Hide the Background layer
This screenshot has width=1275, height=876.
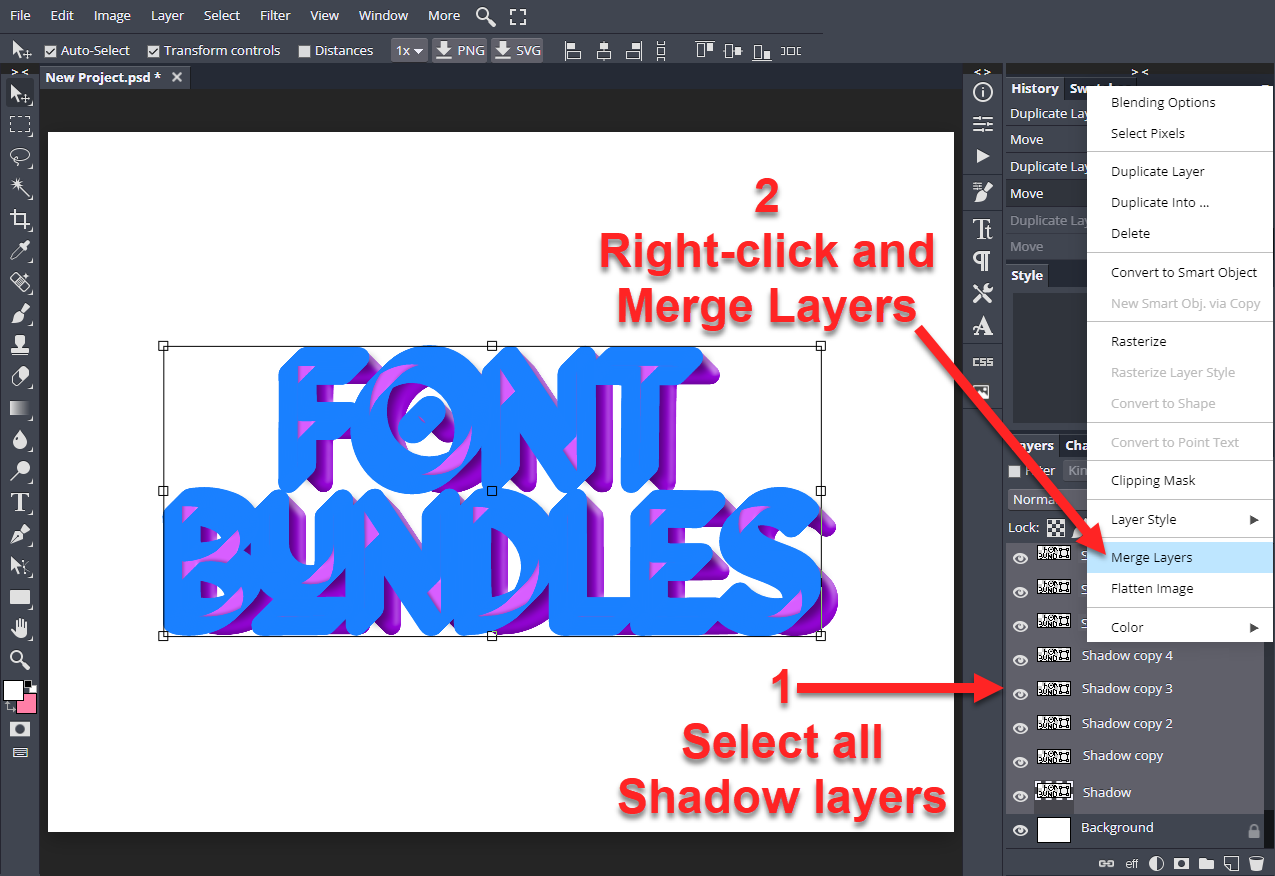1020,830
